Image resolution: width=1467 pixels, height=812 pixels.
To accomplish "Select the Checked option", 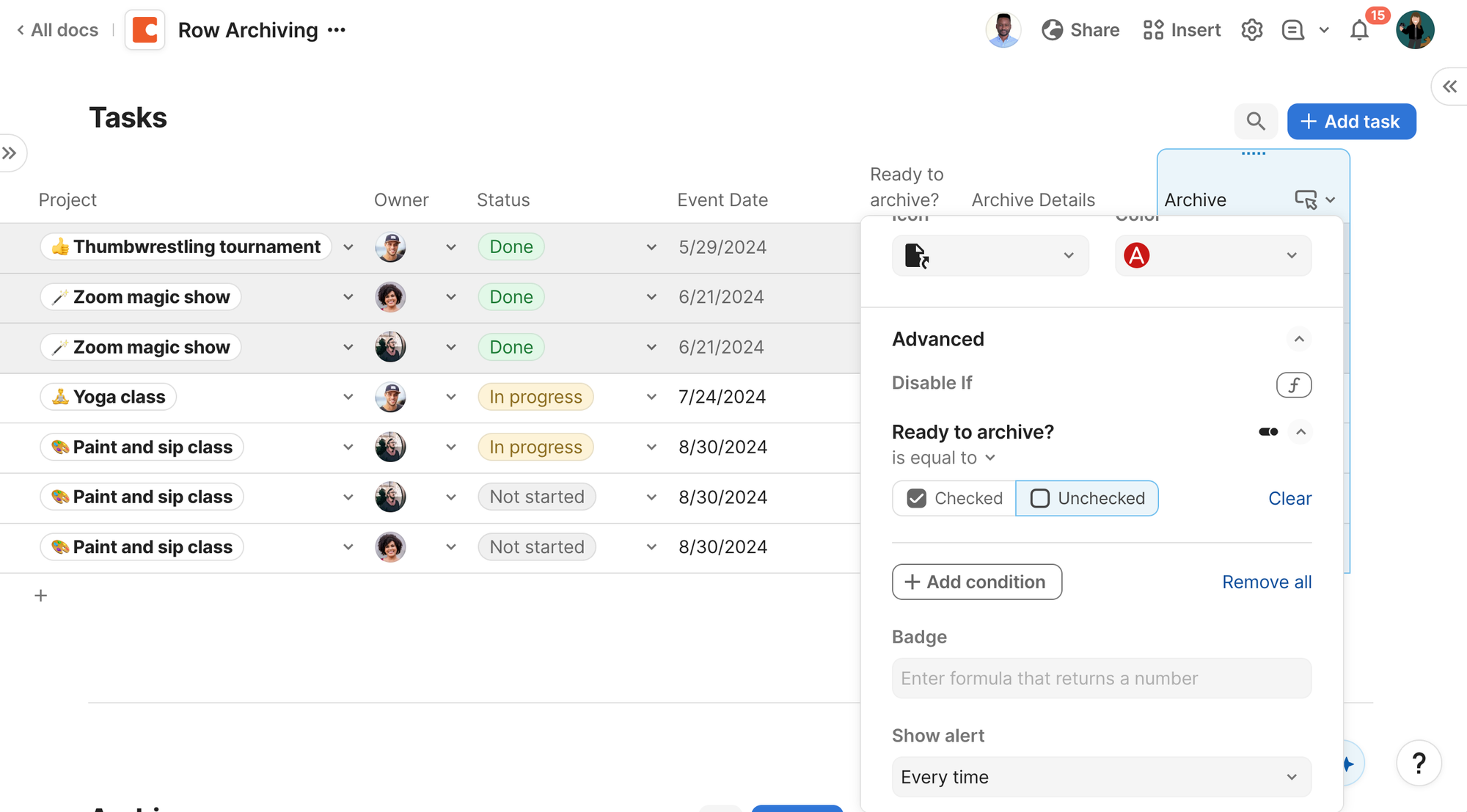I will [x=954, y=498].
